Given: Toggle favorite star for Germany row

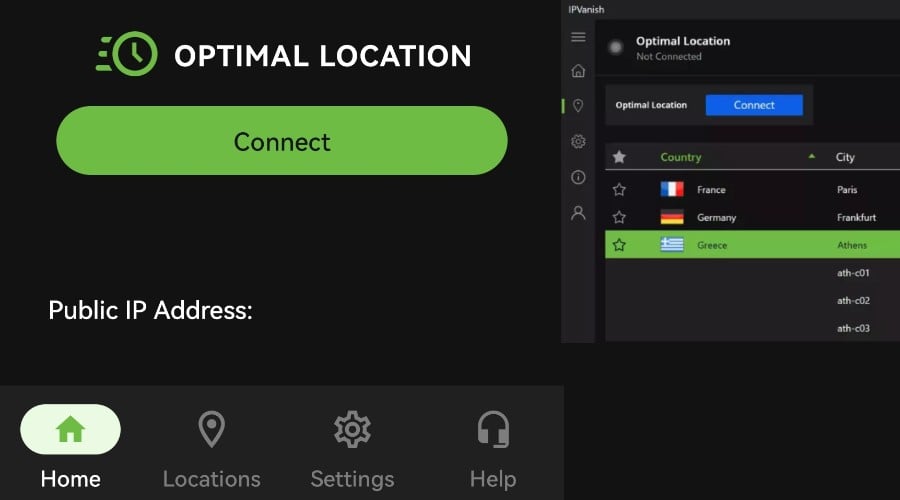Looking at the screenshot, I should click(619, 217).
